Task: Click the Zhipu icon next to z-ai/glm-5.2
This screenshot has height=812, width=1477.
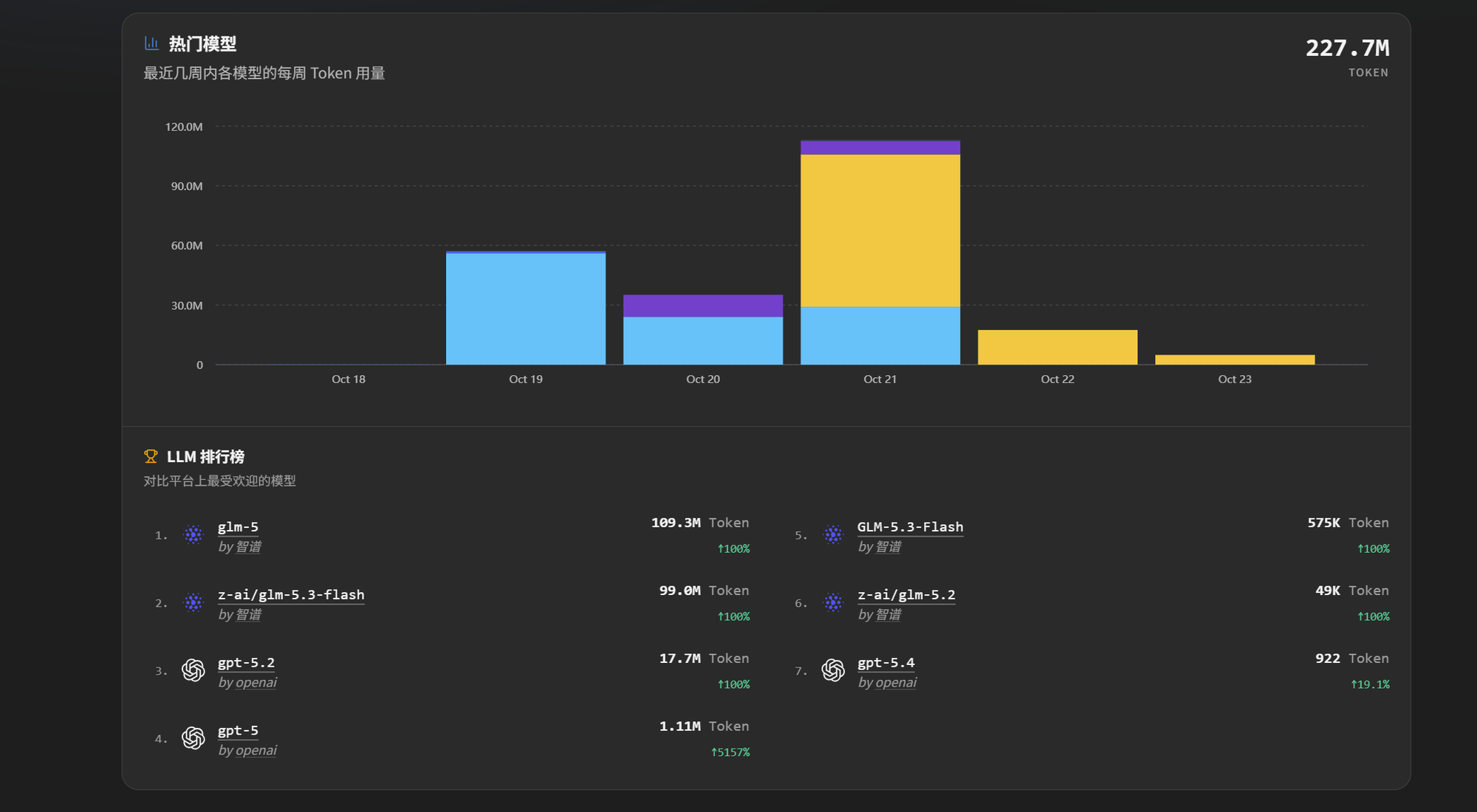Action: [x=833, y=602]
